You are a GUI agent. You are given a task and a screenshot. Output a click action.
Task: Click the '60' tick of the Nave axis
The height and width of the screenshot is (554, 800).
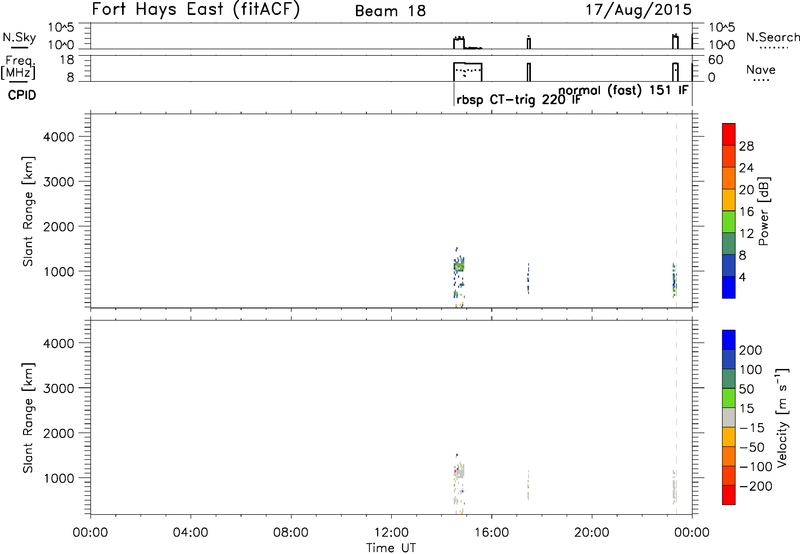tap(715, 60)
